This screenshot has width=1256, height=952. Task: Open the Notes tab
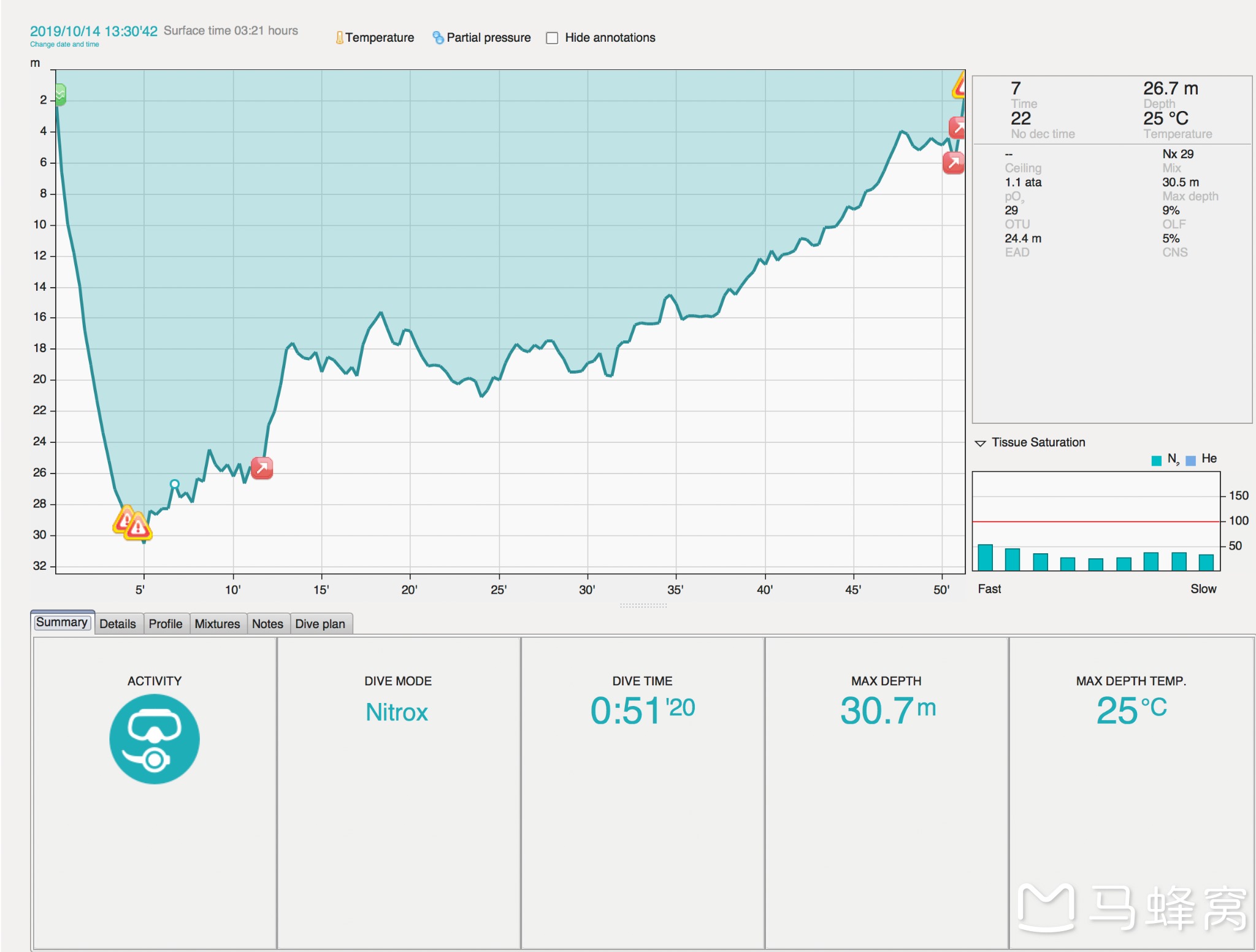pyautogui.click(x=267, y=624)
